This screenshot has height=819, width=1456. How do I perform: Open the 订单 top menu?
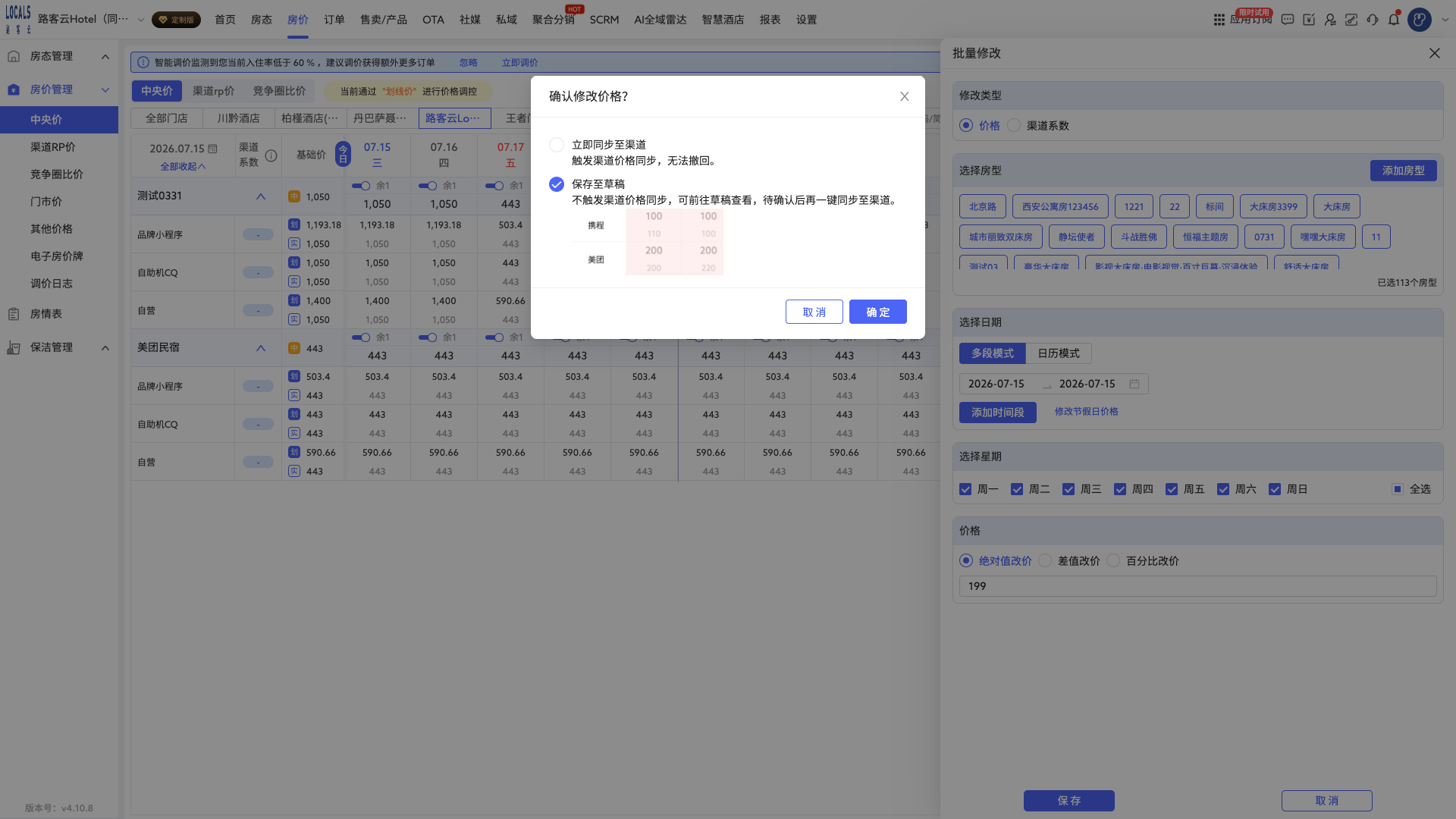pos(334,20)
